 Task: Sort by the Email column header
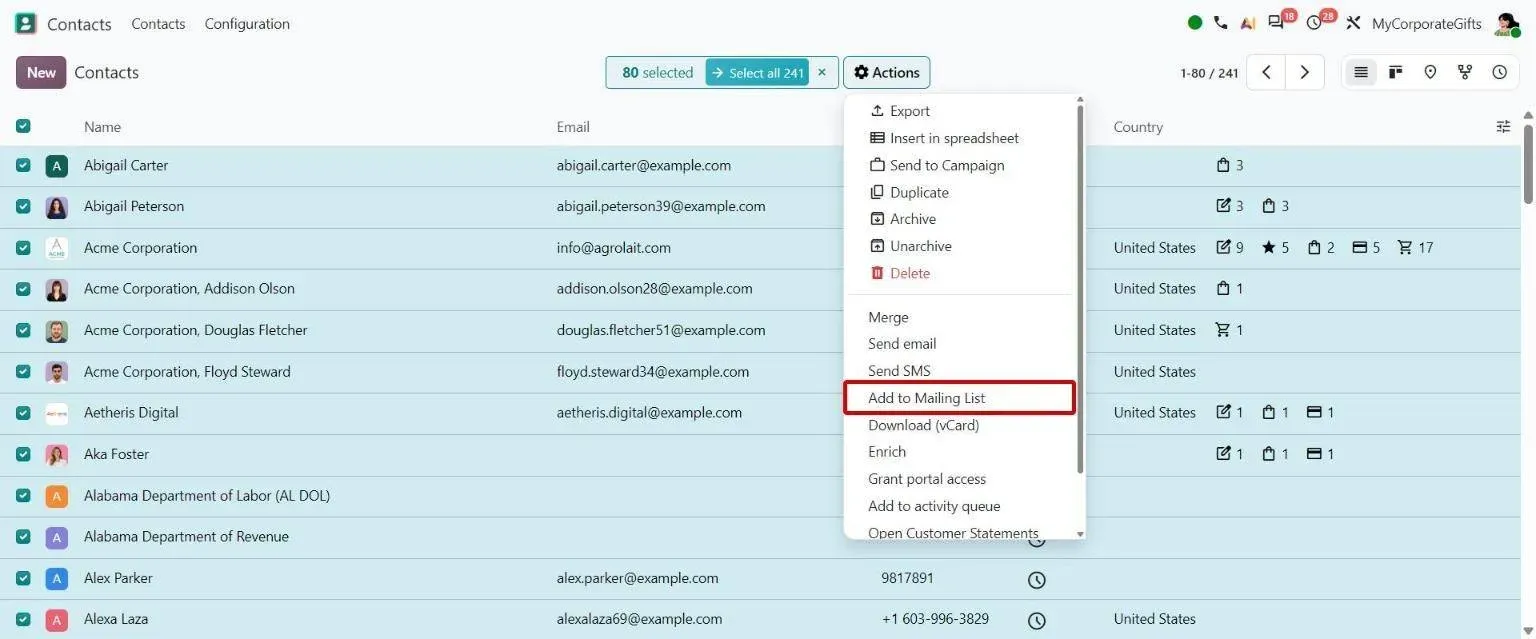[573, 127]
